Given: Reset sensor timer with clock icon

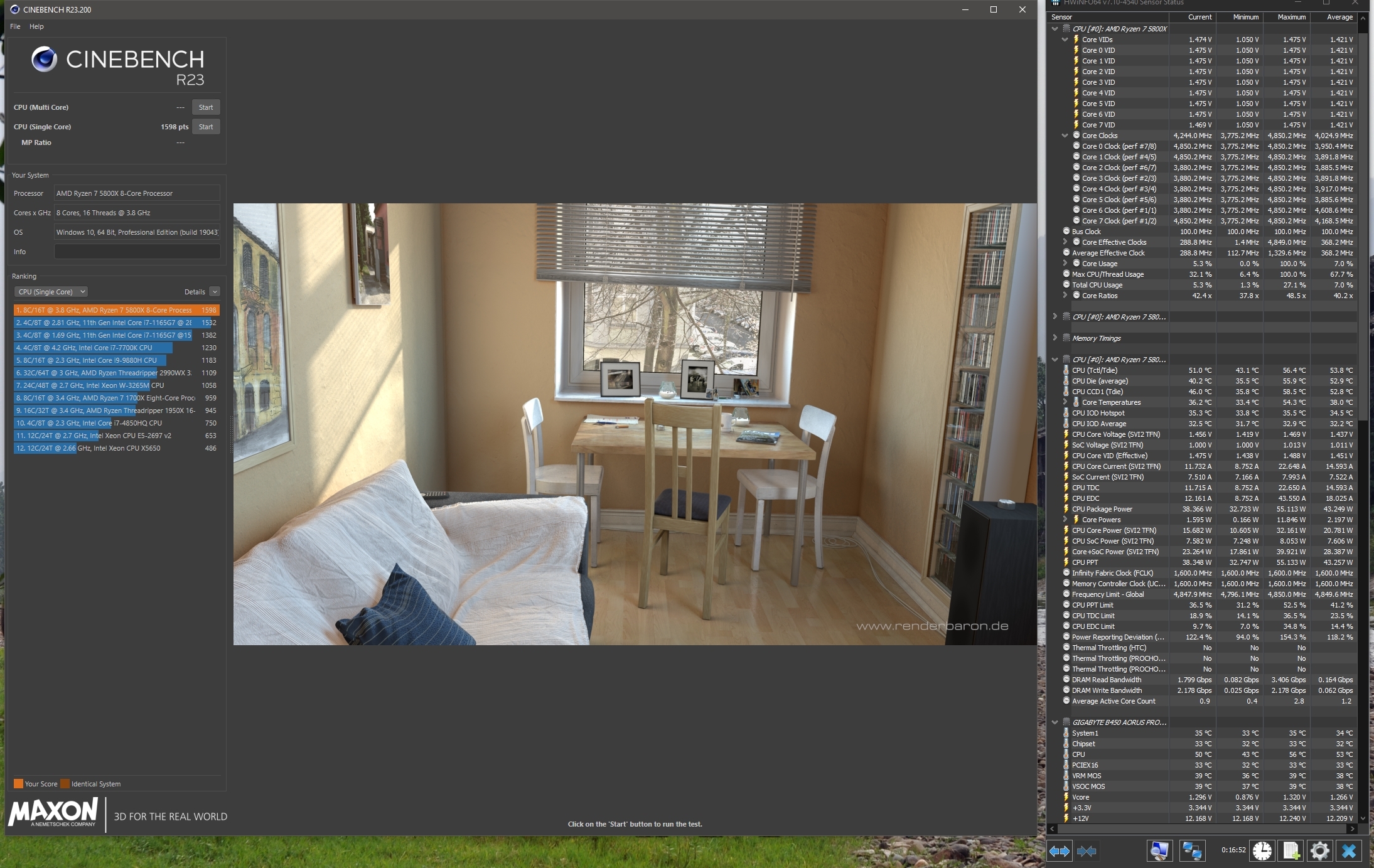Looking at the screenshot, I should [x=1262, y=851].
